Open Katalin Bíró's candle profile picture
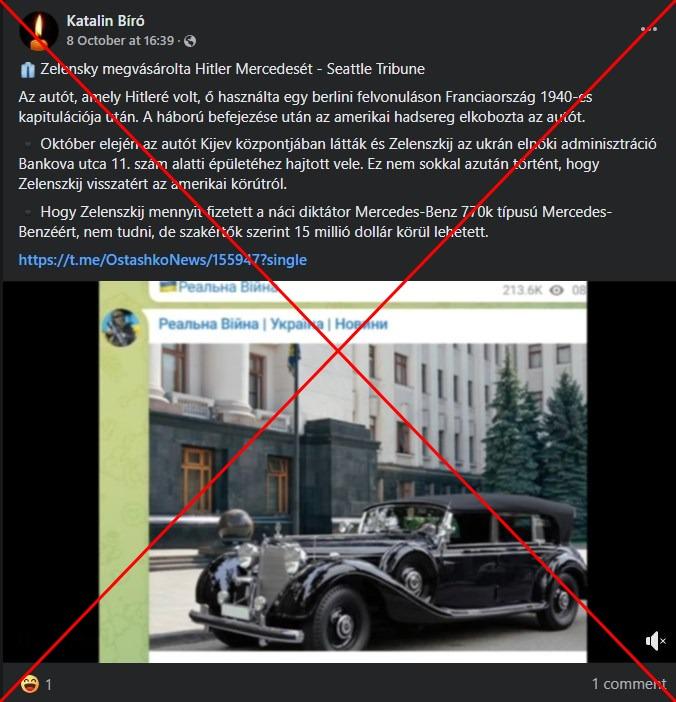 click(39, 31)
